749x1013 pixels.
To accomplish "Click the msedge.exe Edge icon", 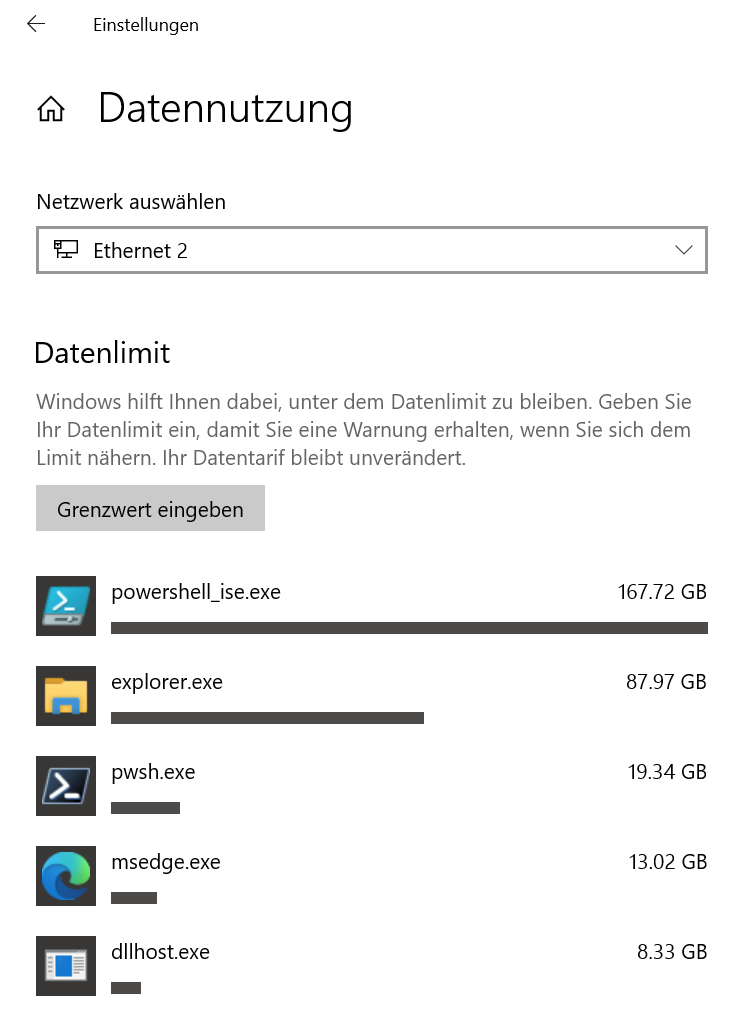I will pos(66,876).
